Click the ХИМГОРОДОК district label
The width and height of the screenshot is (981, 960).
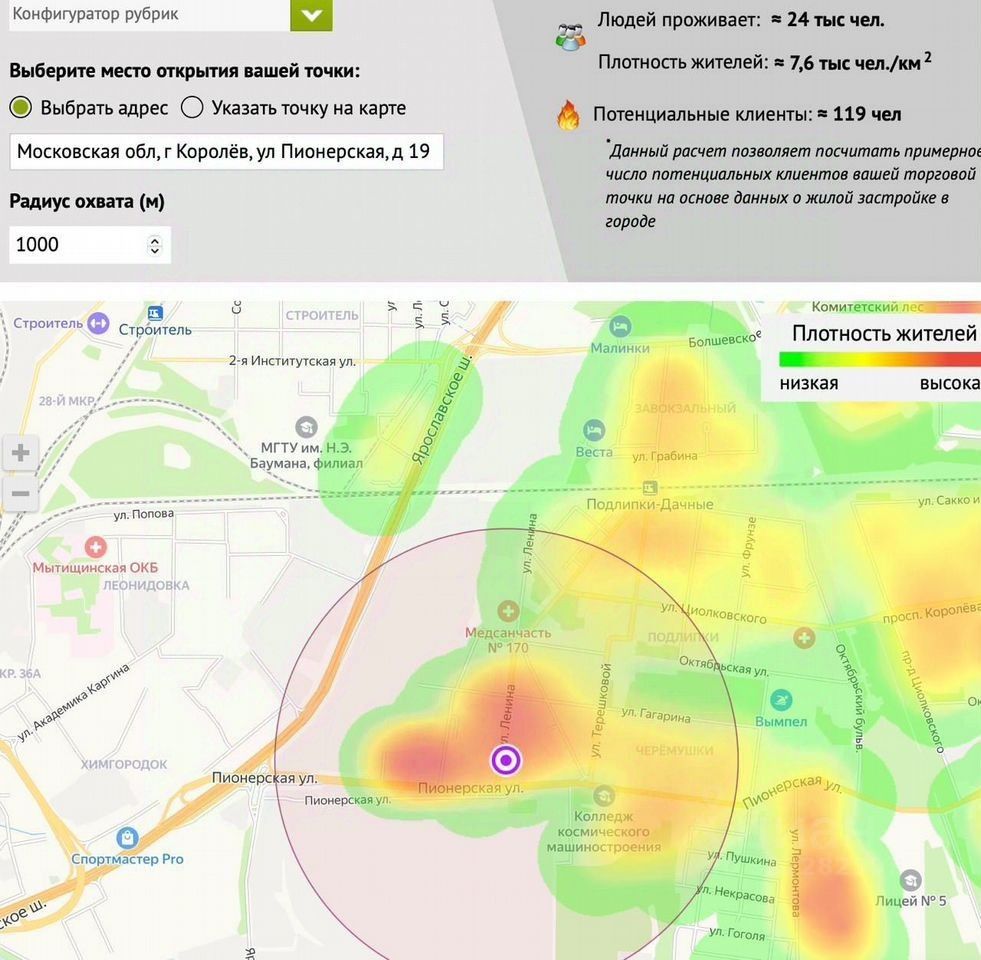pyautogui.click(x=124, y=764)
